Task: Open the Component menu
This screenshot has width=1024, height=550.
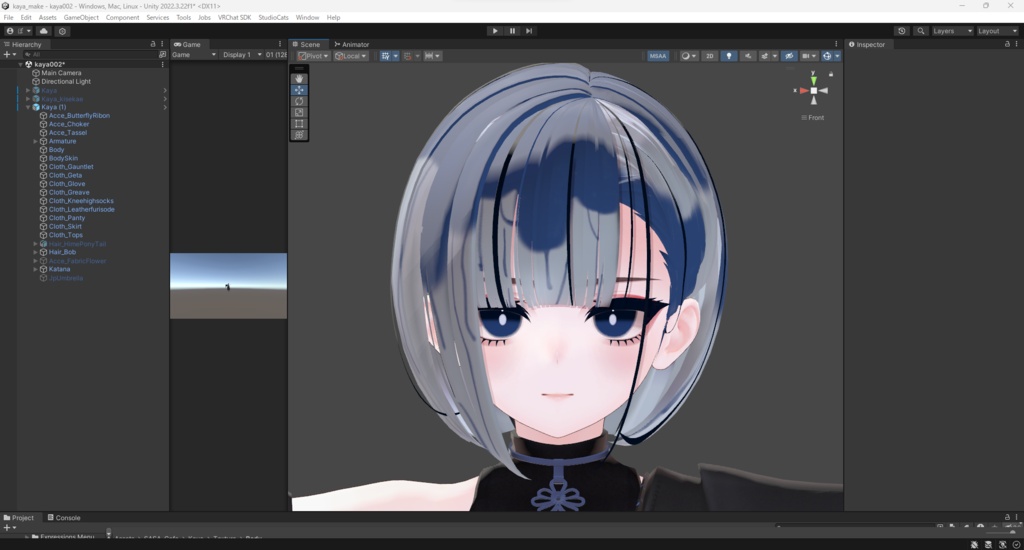Action: coord(122,17)
